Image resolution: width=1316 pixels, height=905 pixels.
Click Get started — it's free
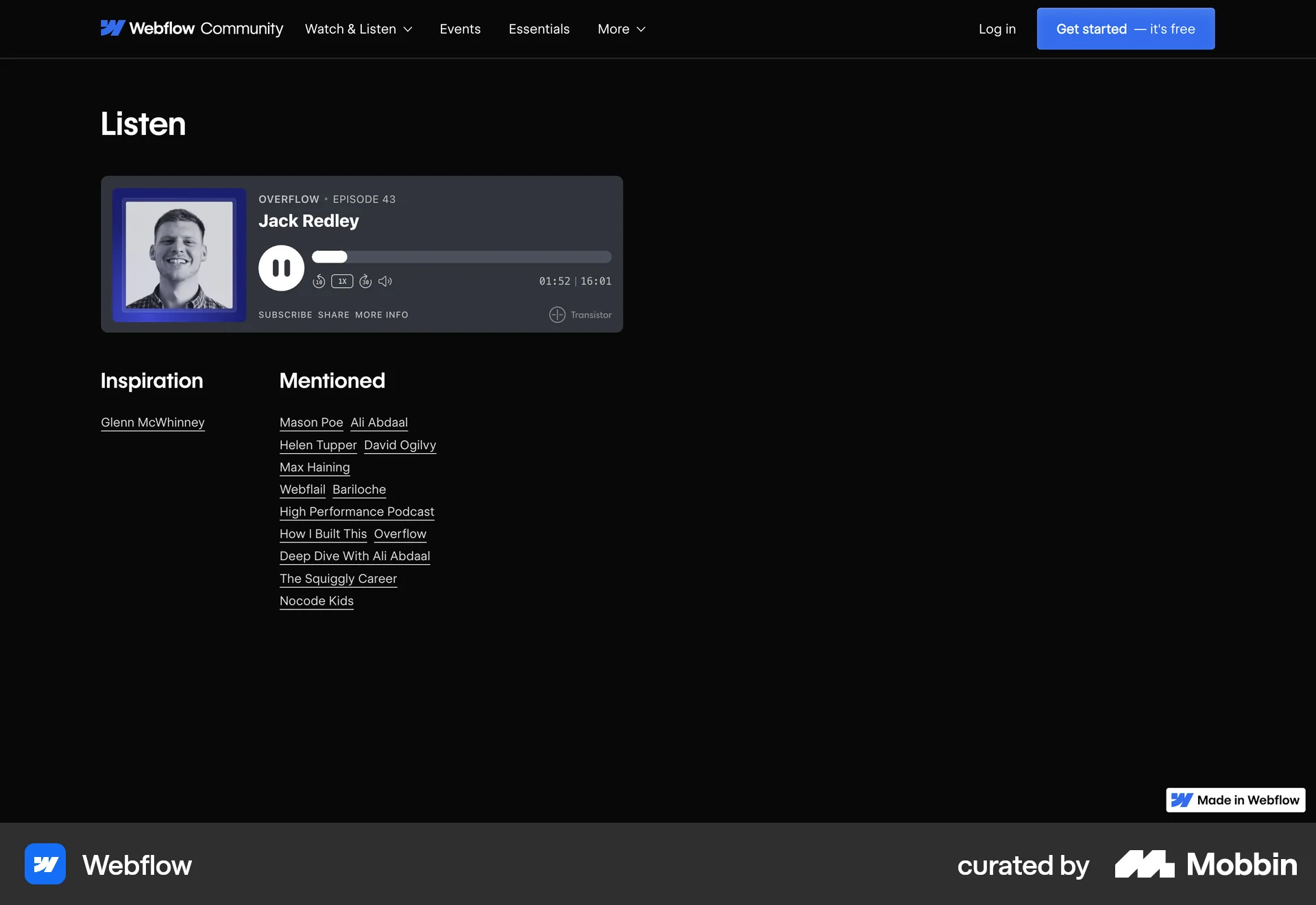tap(1125, 29)
